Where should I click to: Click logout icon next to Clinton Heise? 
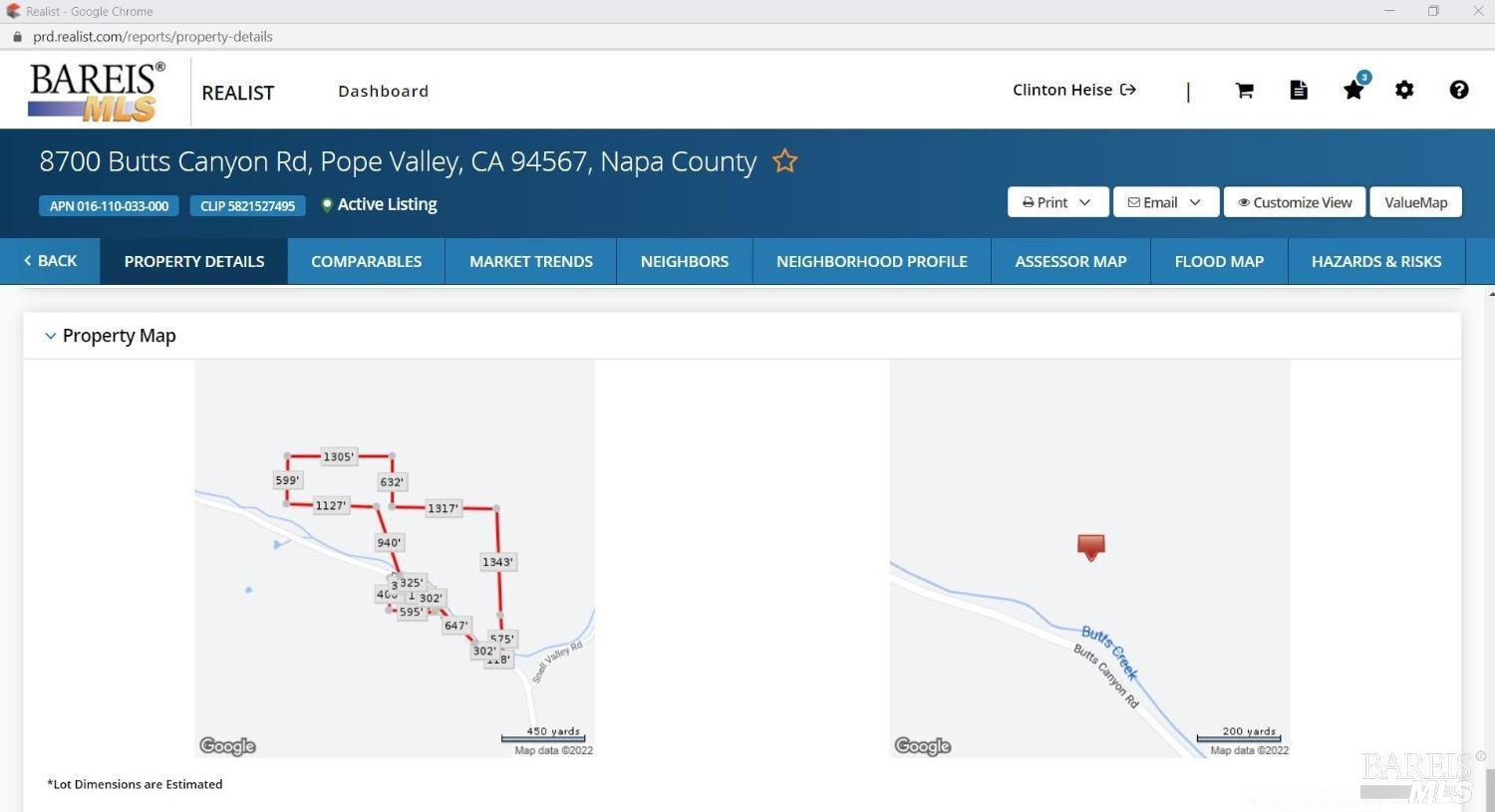[x=1128, y=90]
